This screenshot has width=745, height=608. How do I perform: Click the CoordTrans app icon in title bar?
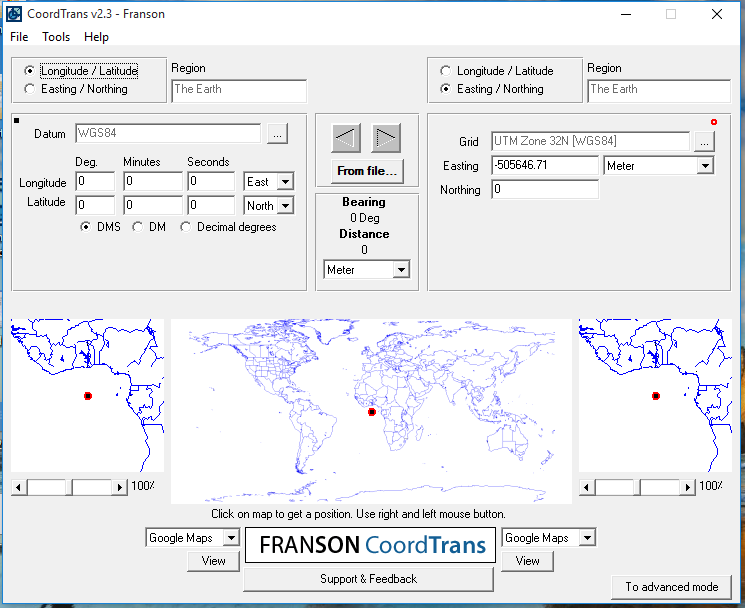(14, 14)
